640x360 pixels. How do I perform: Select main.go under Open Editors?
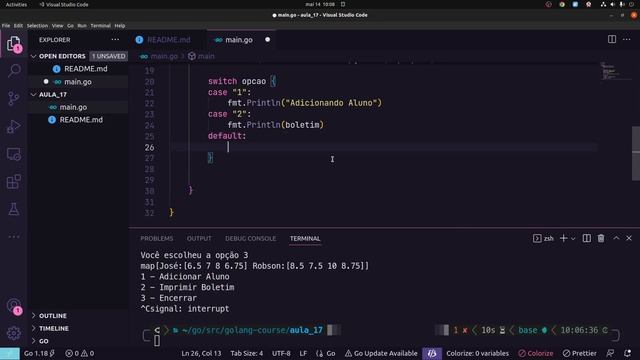click(78, 82)
